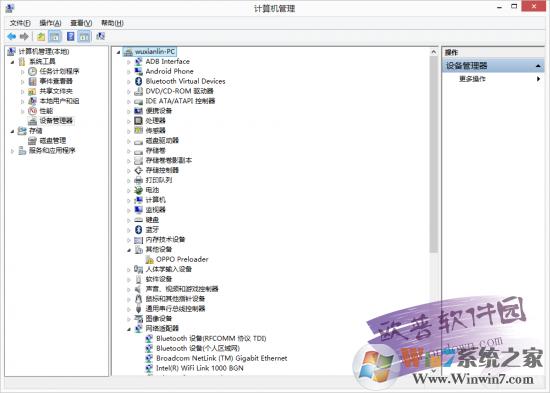Expand the IDE ATA/ATAPI 控制器 node
The height and width of the screenshot is (393, 550).
129,101
